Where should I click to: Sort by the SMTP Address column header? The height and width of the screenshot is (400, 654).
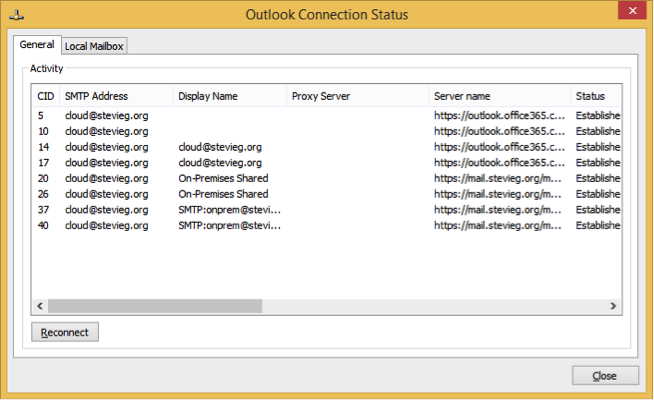pos(116,96)
